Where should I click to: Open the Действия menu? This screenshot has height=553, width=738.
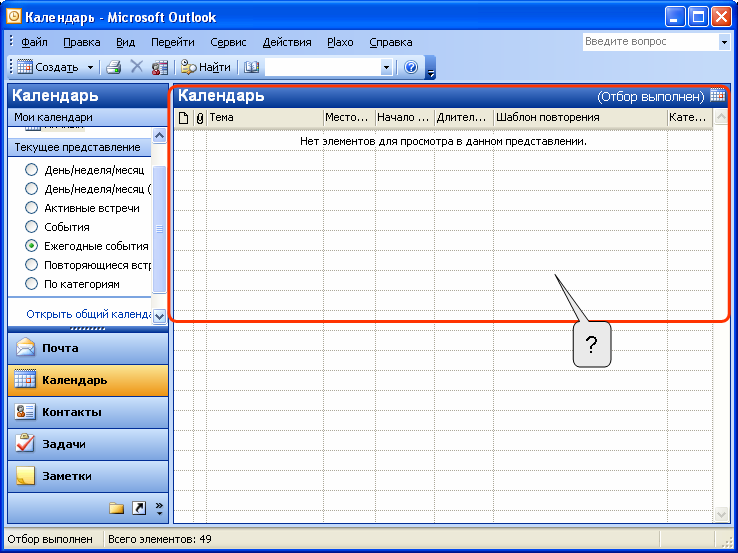[x=287, y=42]
